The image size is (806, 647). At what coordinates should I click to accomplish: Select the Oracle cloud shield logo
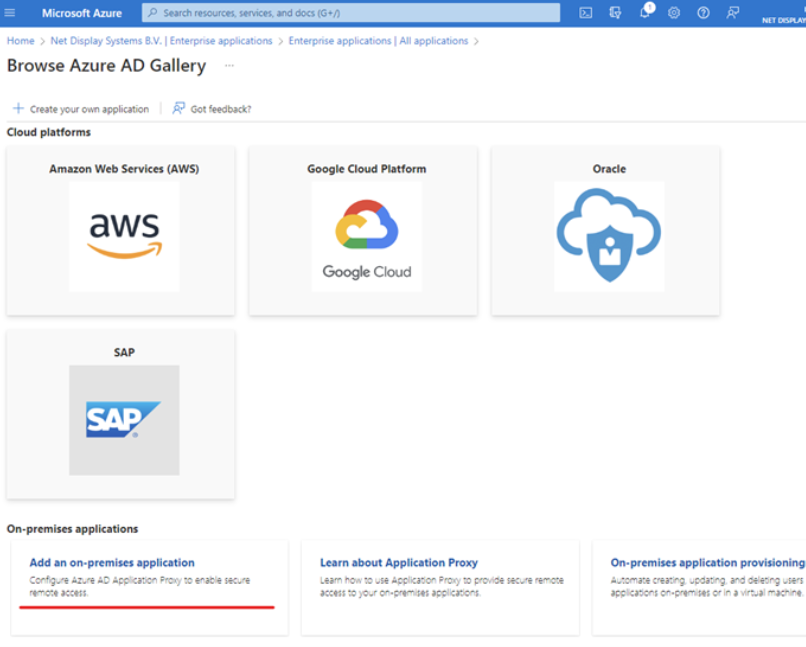click(x=609, y=236)
